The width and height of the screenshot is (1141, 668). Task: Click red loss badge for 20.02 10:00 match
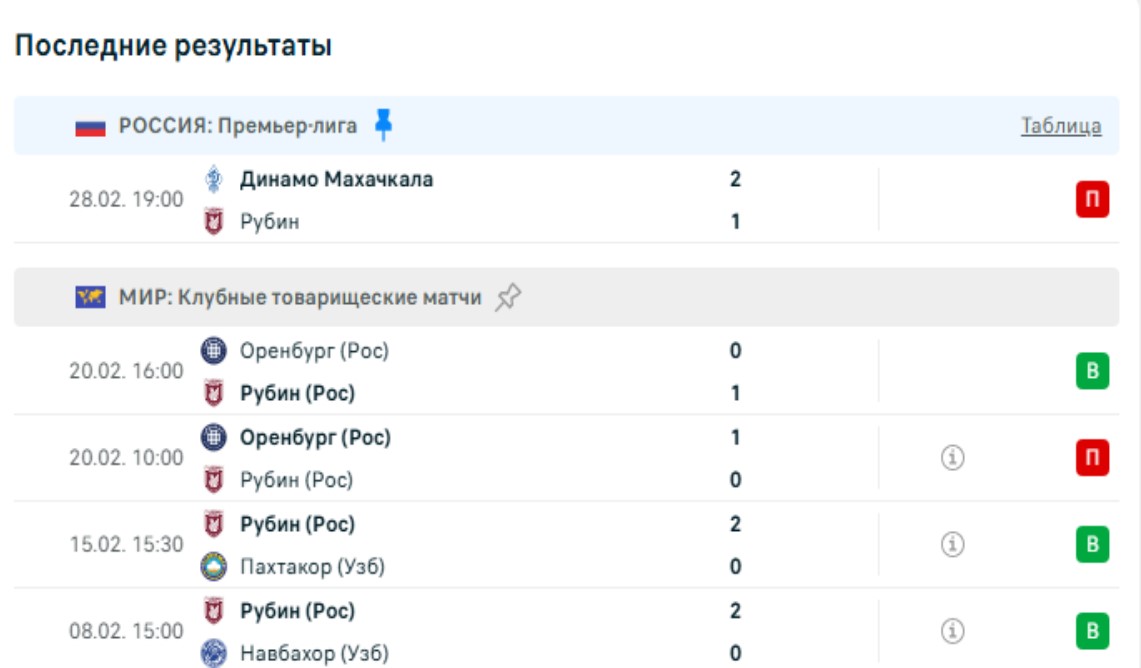point(1092,458)
